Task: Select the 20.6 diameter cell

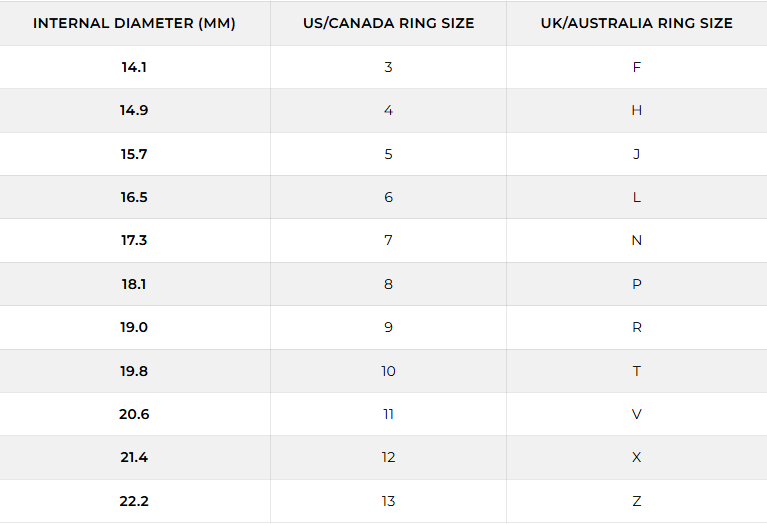Action: (x=134, y=414)
